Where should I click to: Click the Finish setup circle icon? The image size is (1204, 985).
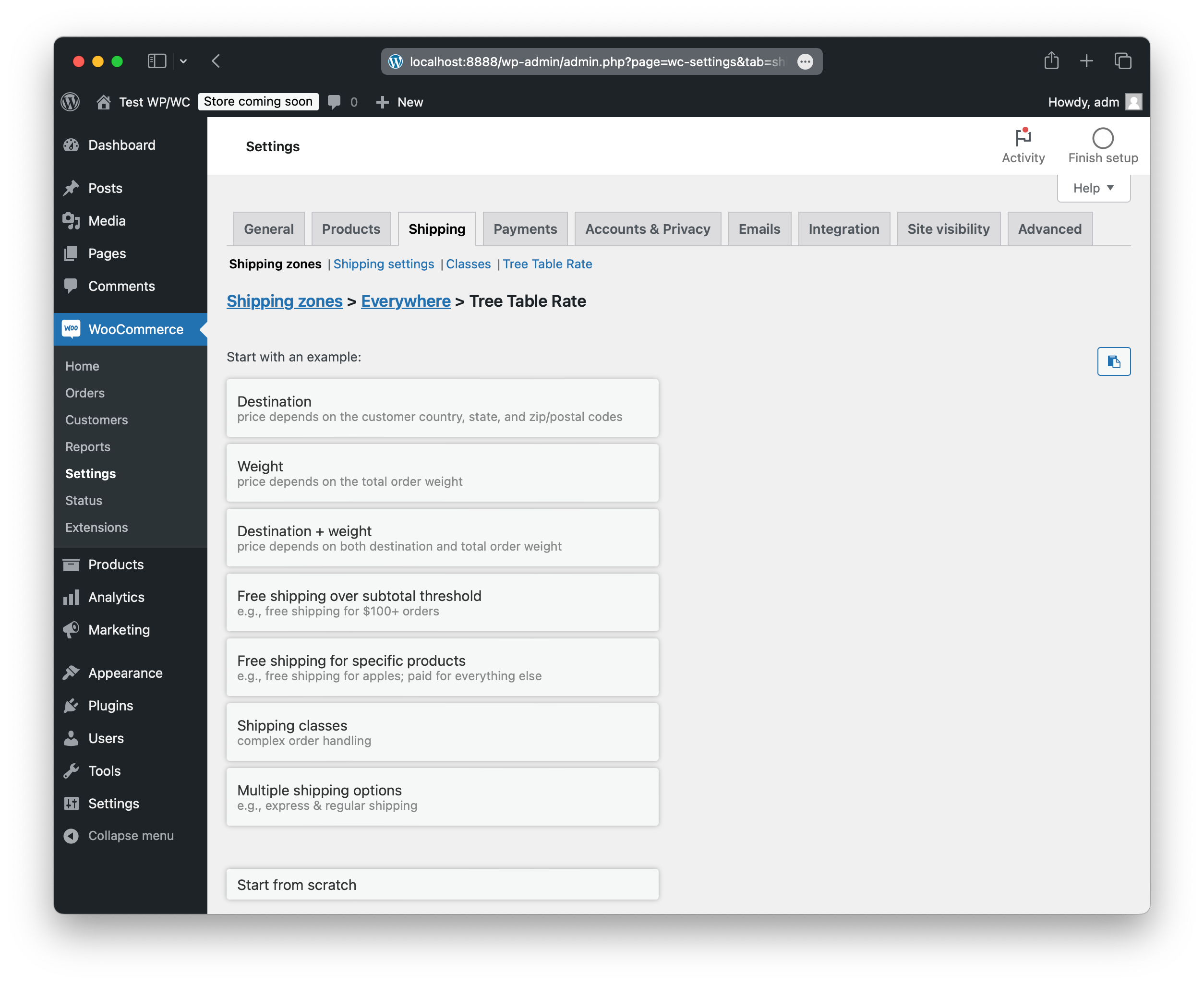point(1102,138)
